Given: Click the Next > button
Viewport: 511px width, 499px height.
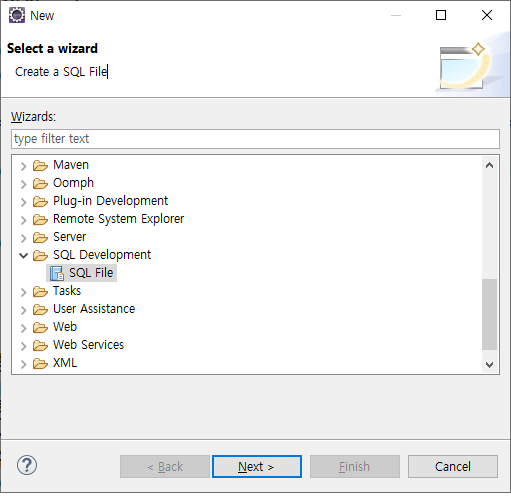Looking at the screenshot, I should pos(257,466).
